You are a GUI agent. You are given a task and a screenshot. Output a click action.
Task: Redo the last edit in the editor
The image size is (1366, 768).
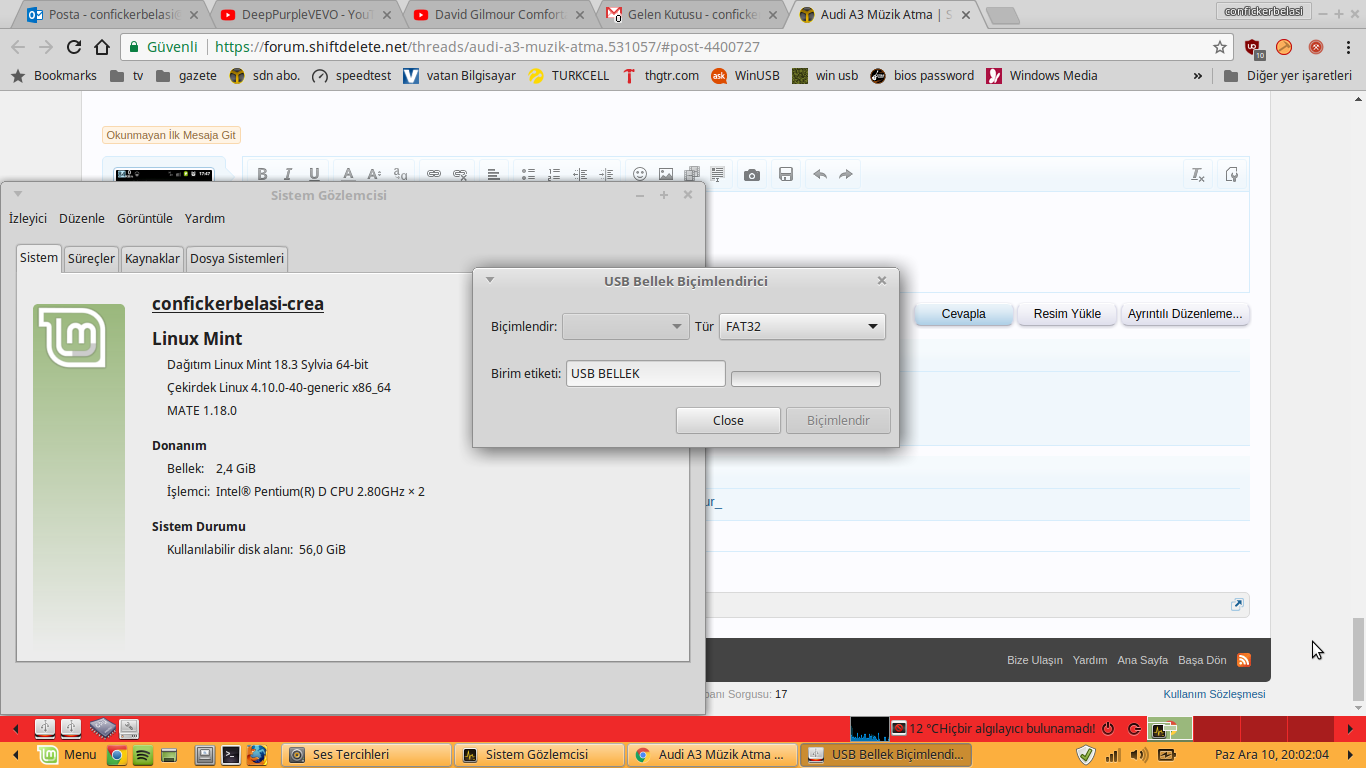[x=846, y=174]
